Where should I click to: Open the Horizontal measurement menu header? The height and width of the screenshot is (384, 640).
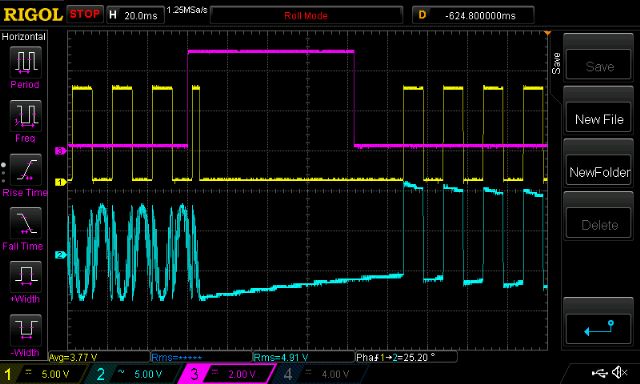tap(24, 37)
